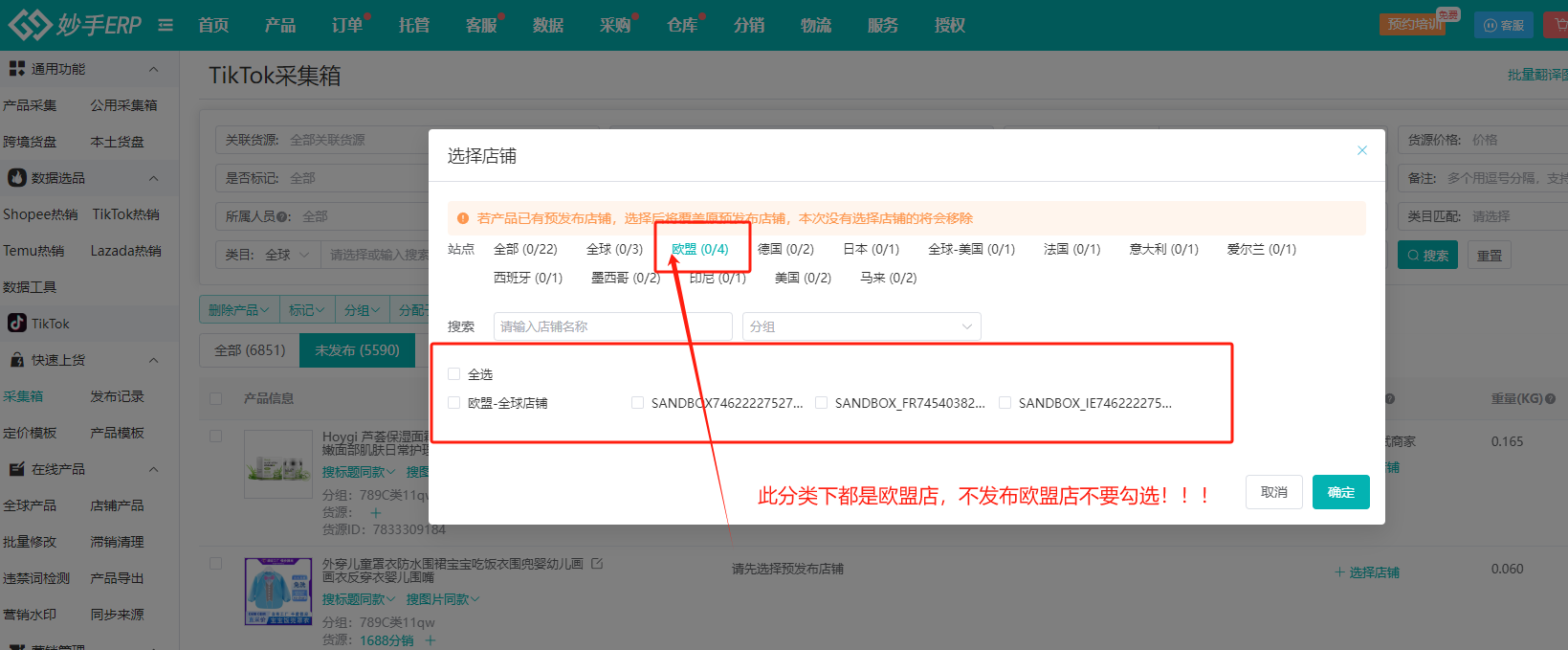Open the 预约培训 button in the top bar
This screenshot has width=1568, height=650.
1413,24
